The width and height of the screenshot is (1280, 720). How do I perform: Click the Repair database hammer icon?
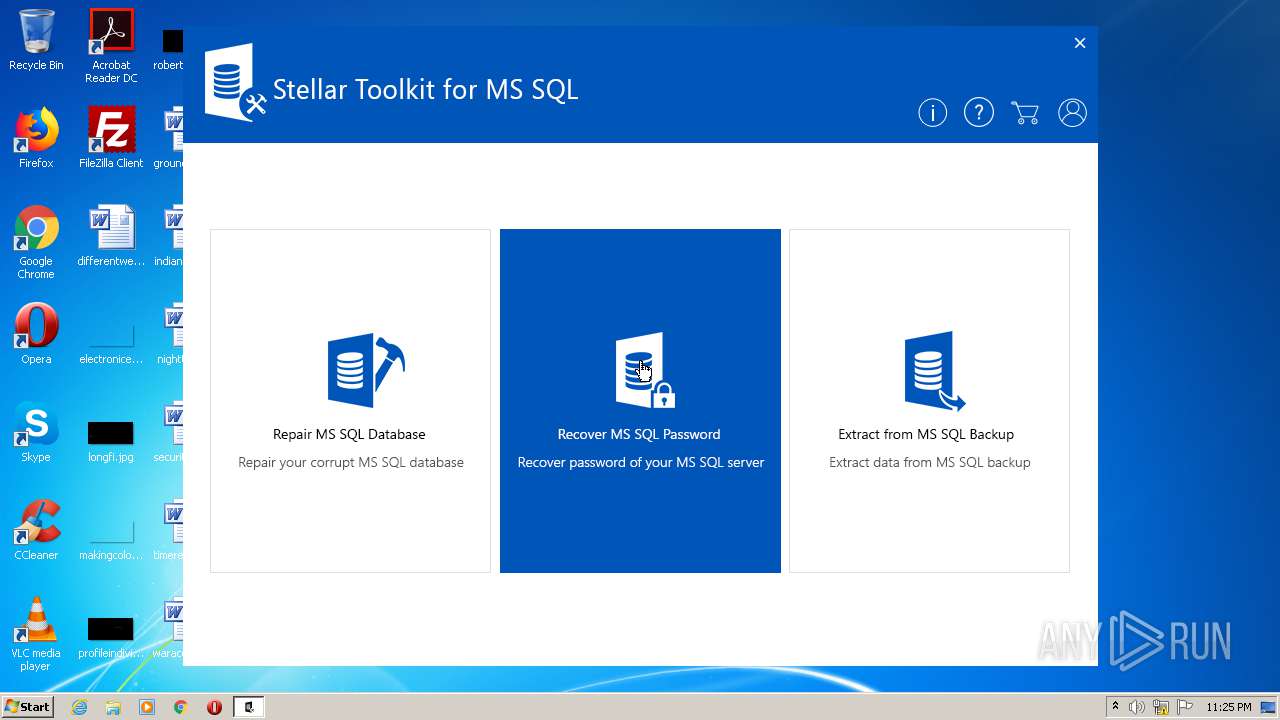tap(365, 370)
